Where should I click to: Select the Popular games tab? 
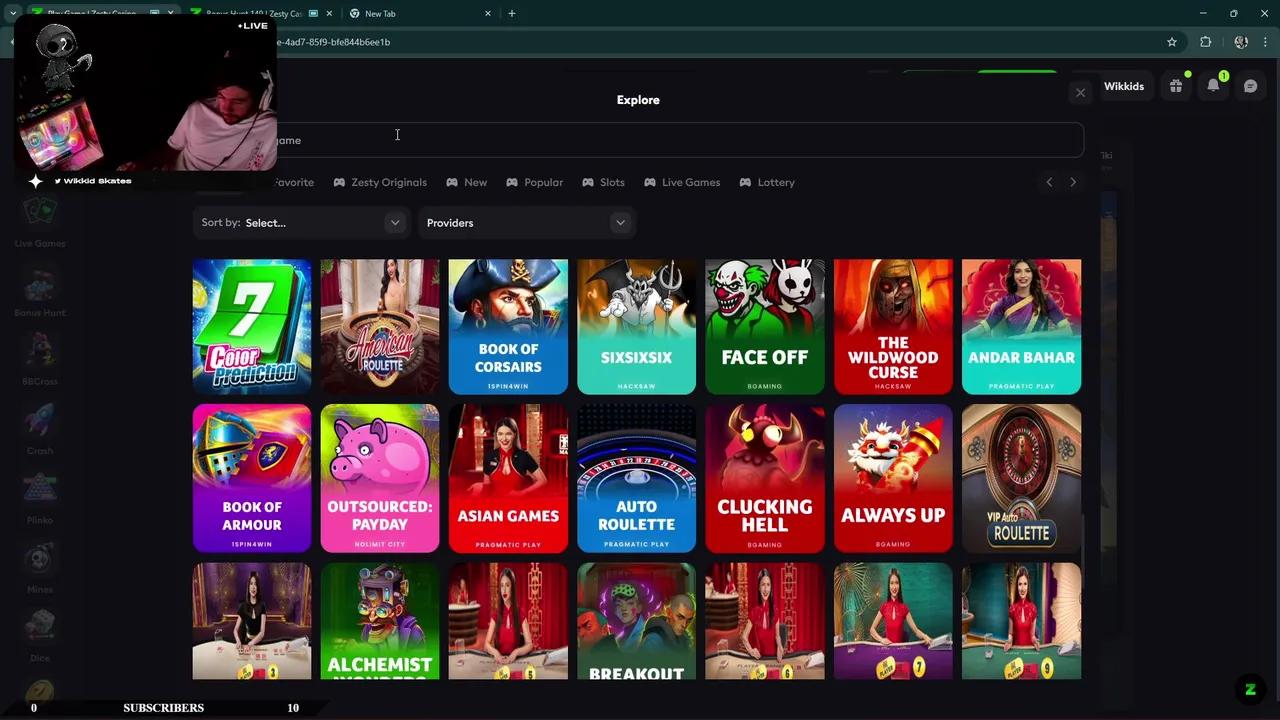coord(535,182)
